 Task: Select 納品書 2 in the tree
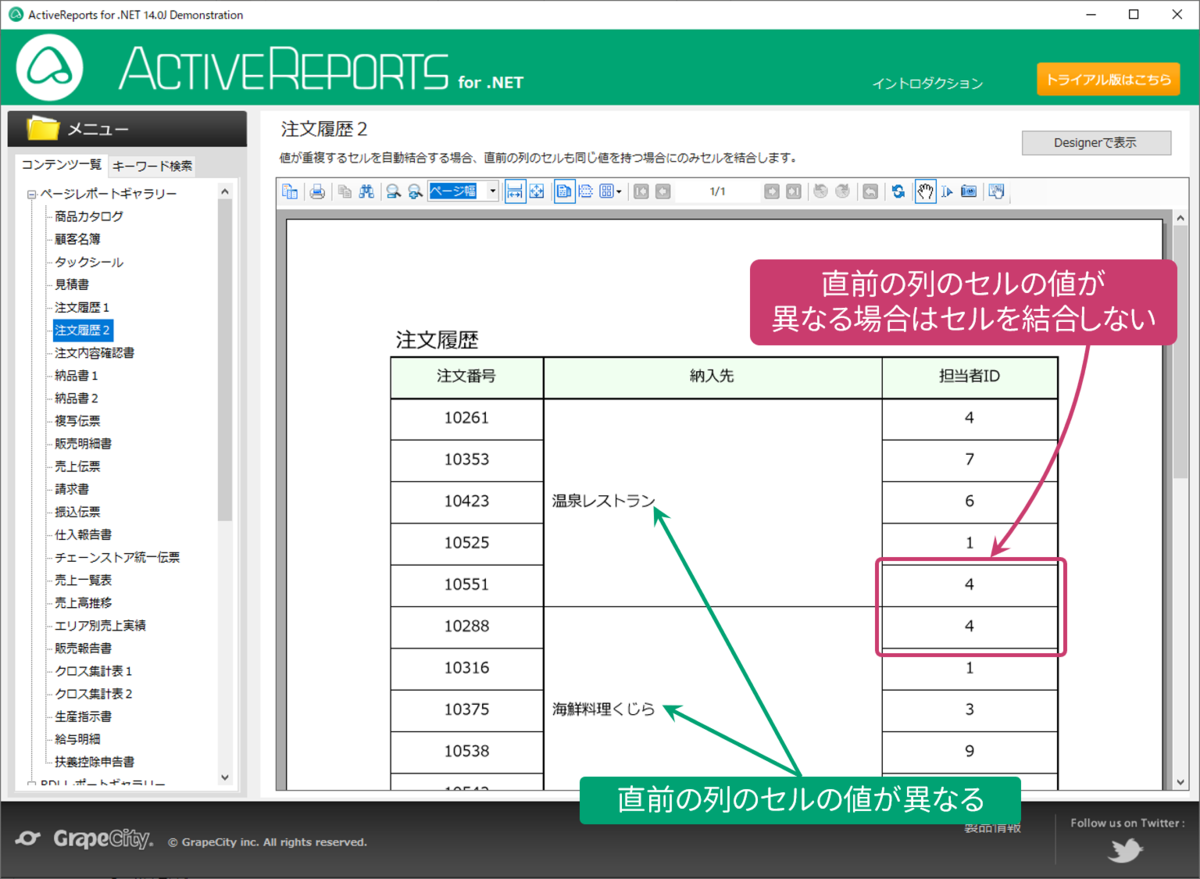point(77,398)
